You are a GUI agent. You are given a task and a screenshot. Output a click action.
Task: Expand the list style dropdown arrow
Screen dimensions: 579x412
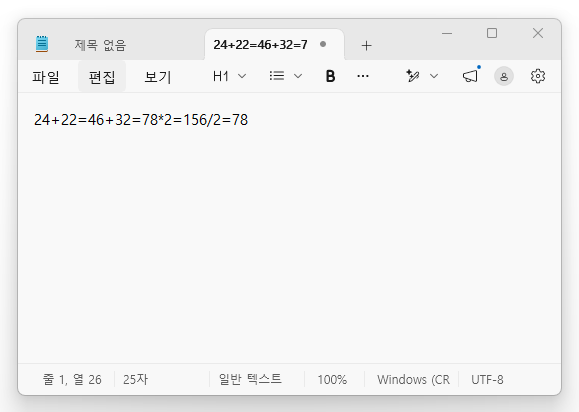pyautogui.click(x=298, y=76)
